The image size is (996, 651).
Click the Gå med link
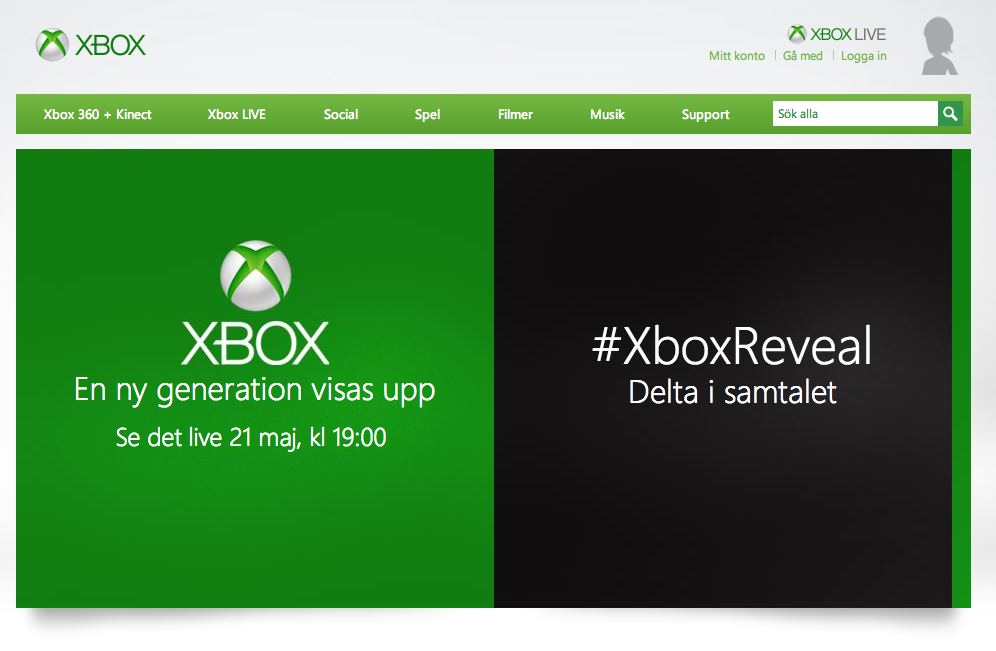pos(803,56)
